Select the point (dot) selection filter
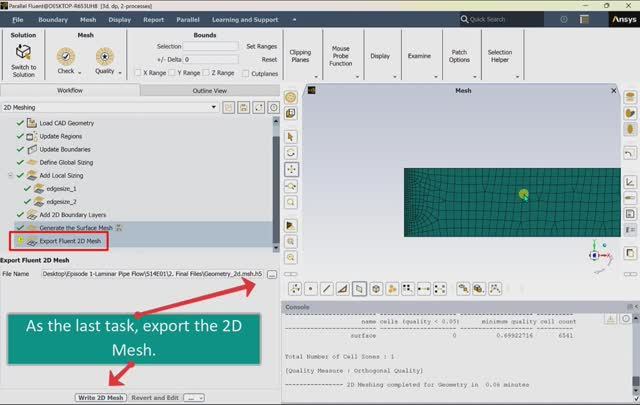This screenshot has width=640, height=405. (311, 289)
